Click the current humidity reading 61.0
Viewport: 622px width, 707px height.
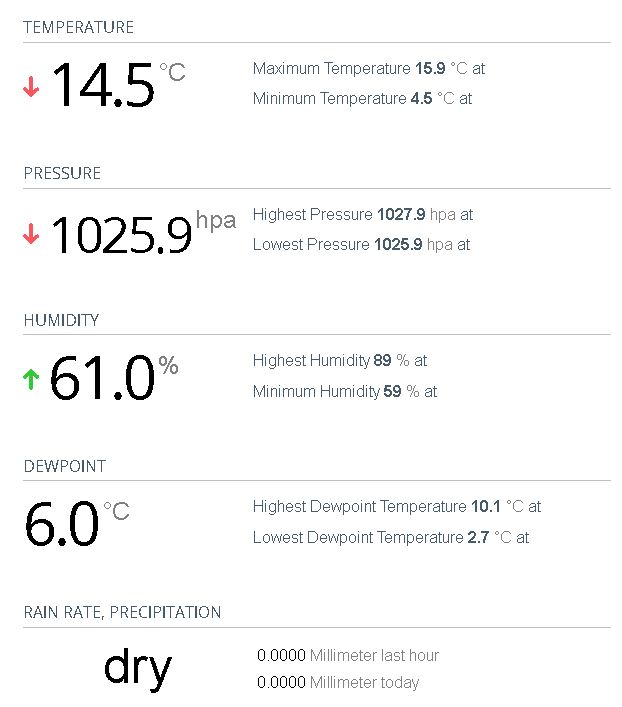pyautogui.click(x=102, y=381)
